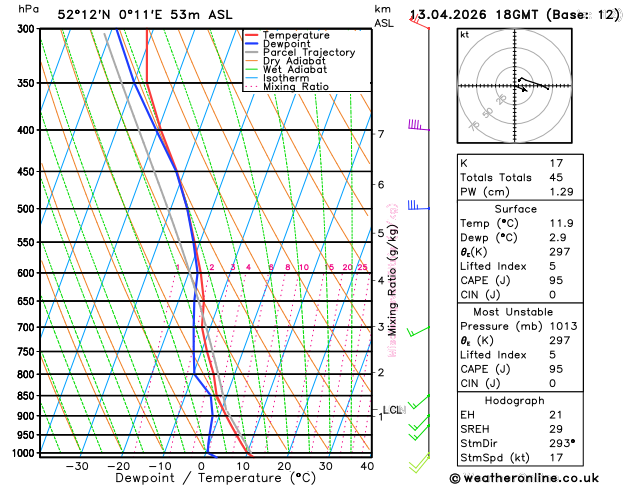Click the Totals Totals value 45
The image size is (629, 486).
pos(556,177)
